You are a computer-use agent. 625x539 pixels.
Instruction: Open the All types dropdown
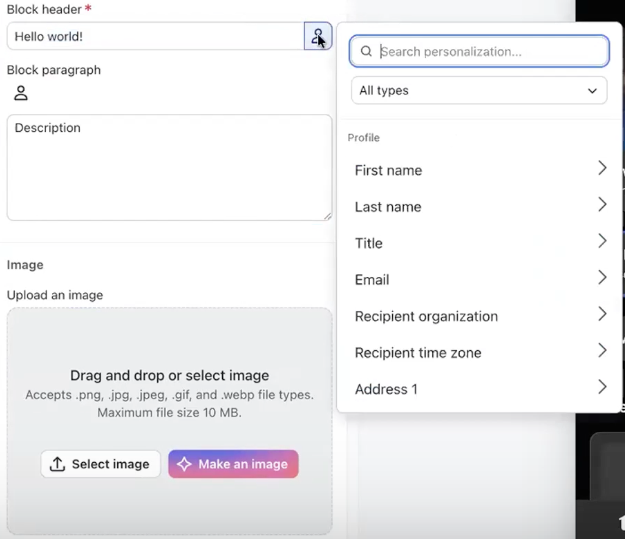tap(479, 90)
